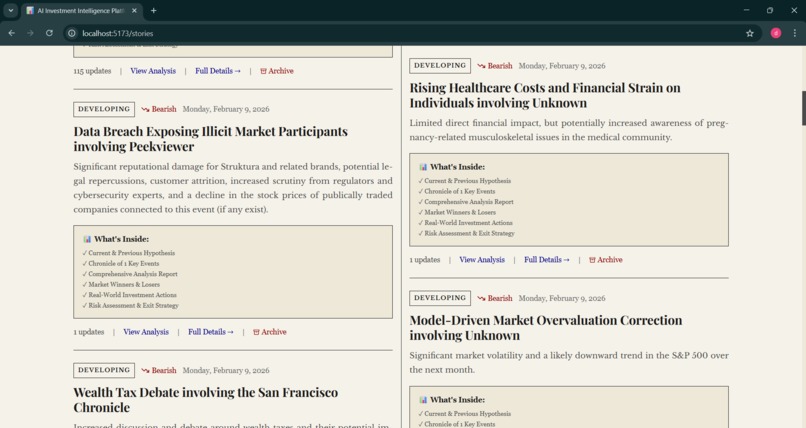Open Data Breach Exposing Illicit Market headline

pos(210,139)
